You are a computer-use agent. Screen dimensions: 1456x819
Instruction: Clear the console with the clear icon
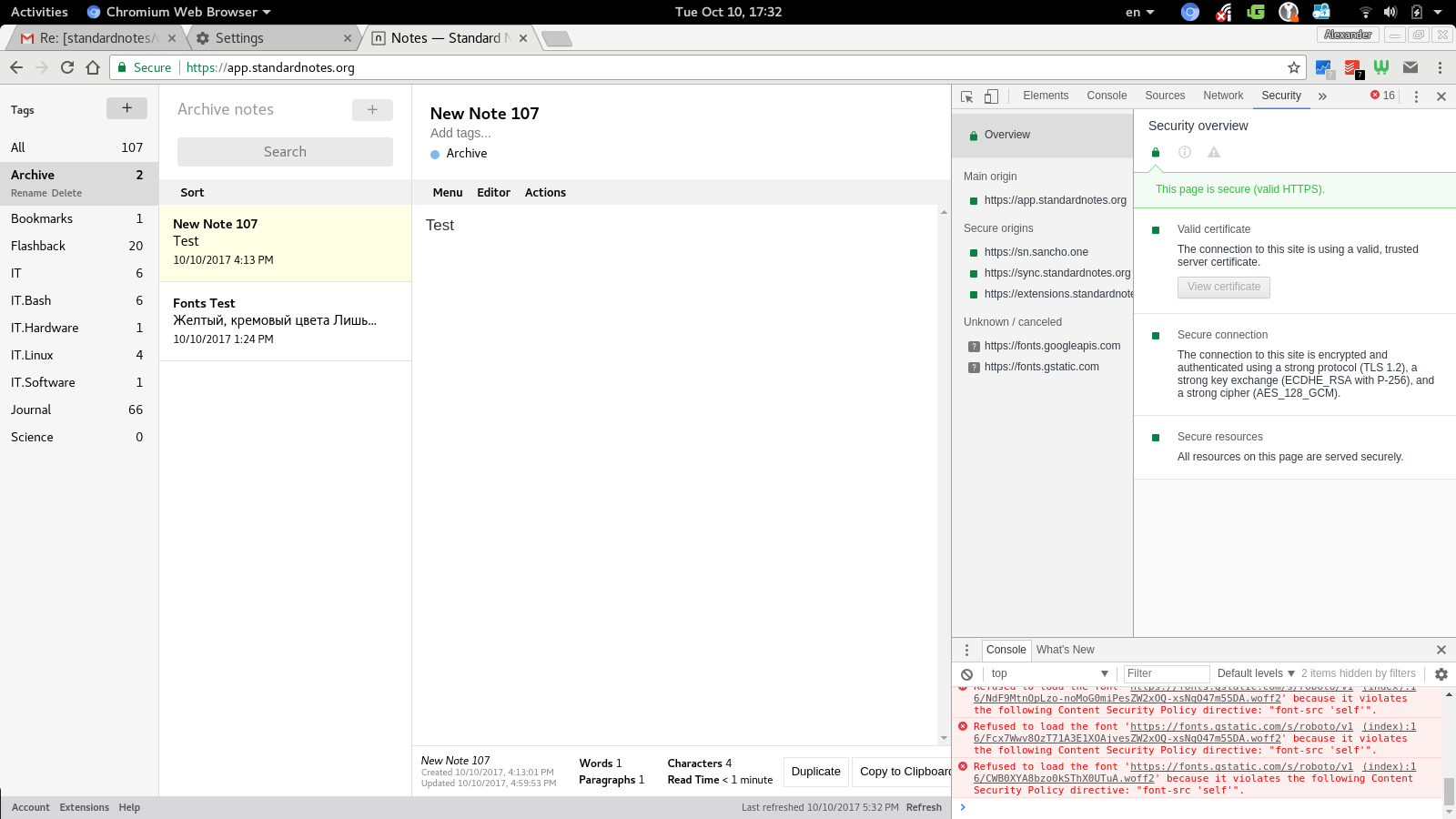click(966, 673)
